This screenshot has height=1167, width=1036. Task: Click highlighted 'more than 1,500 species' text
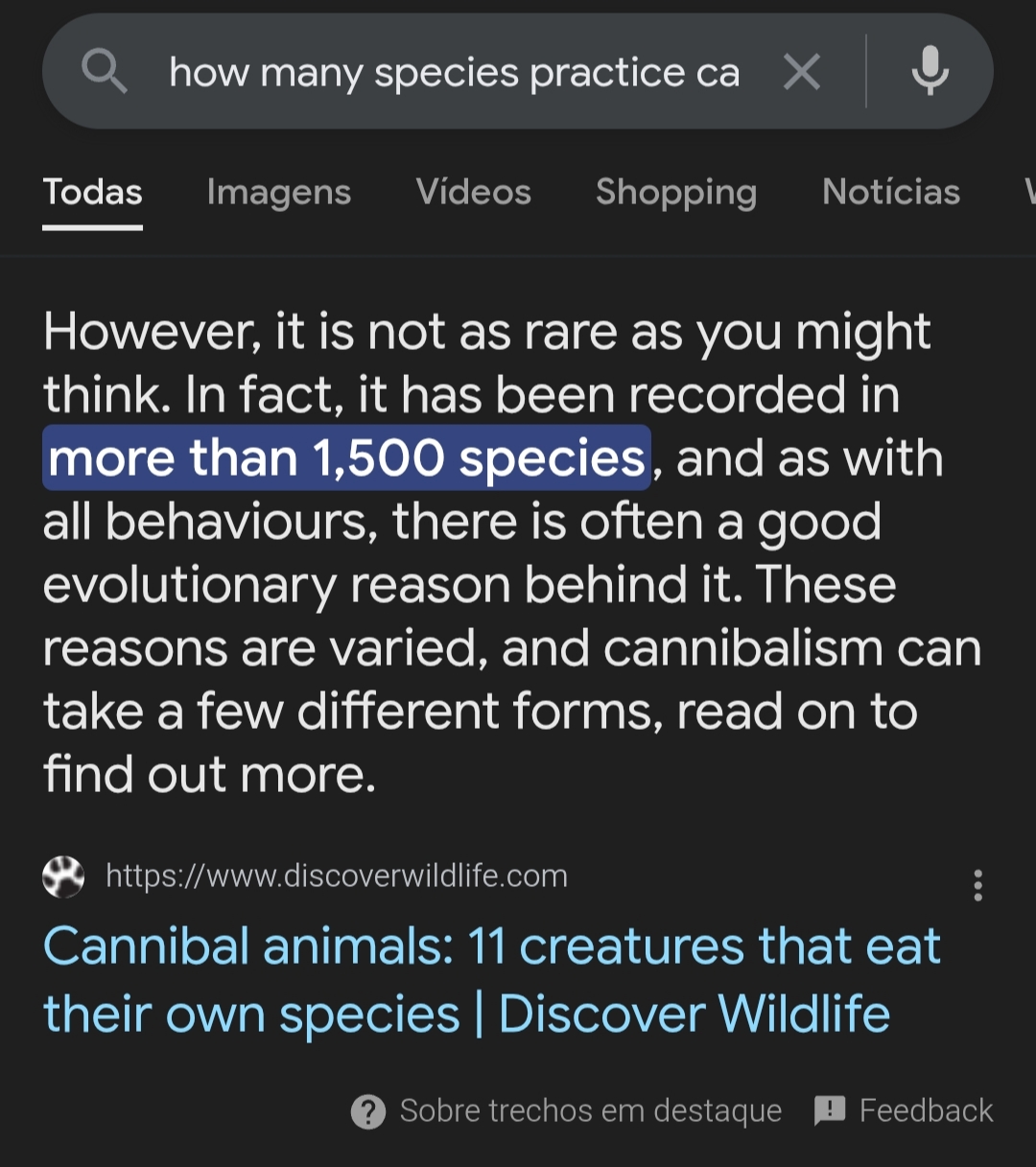click(347, 458)
